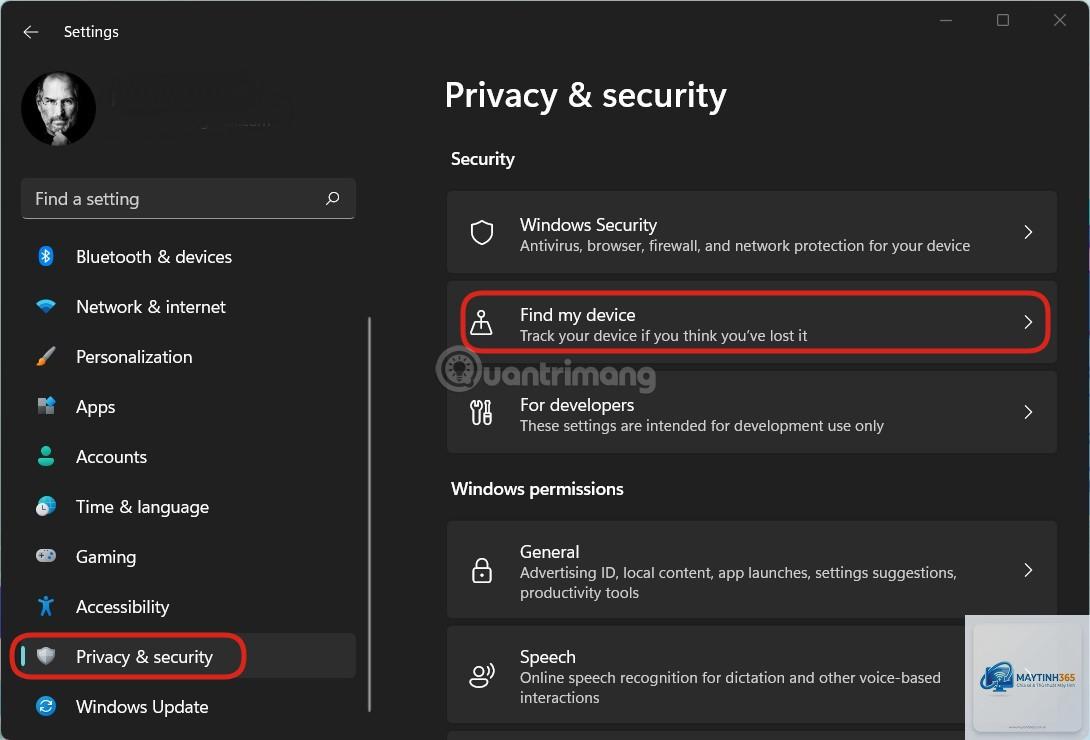Viewport: 1090px width, 740px height.
Task: Open Windows Security entry
Action: [752, 232]
